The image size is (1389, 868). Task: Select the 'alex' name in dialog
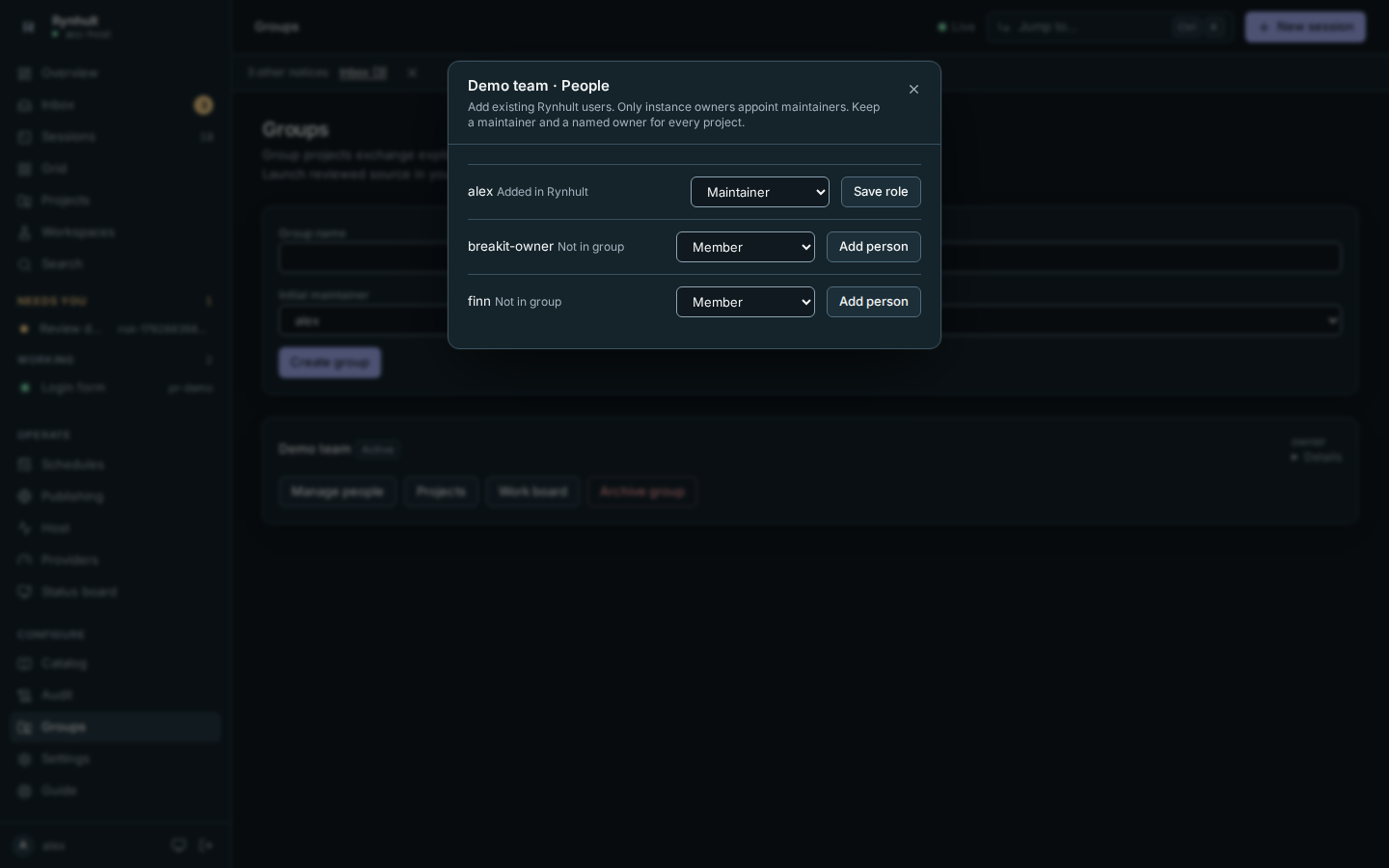tap(480, 191)
